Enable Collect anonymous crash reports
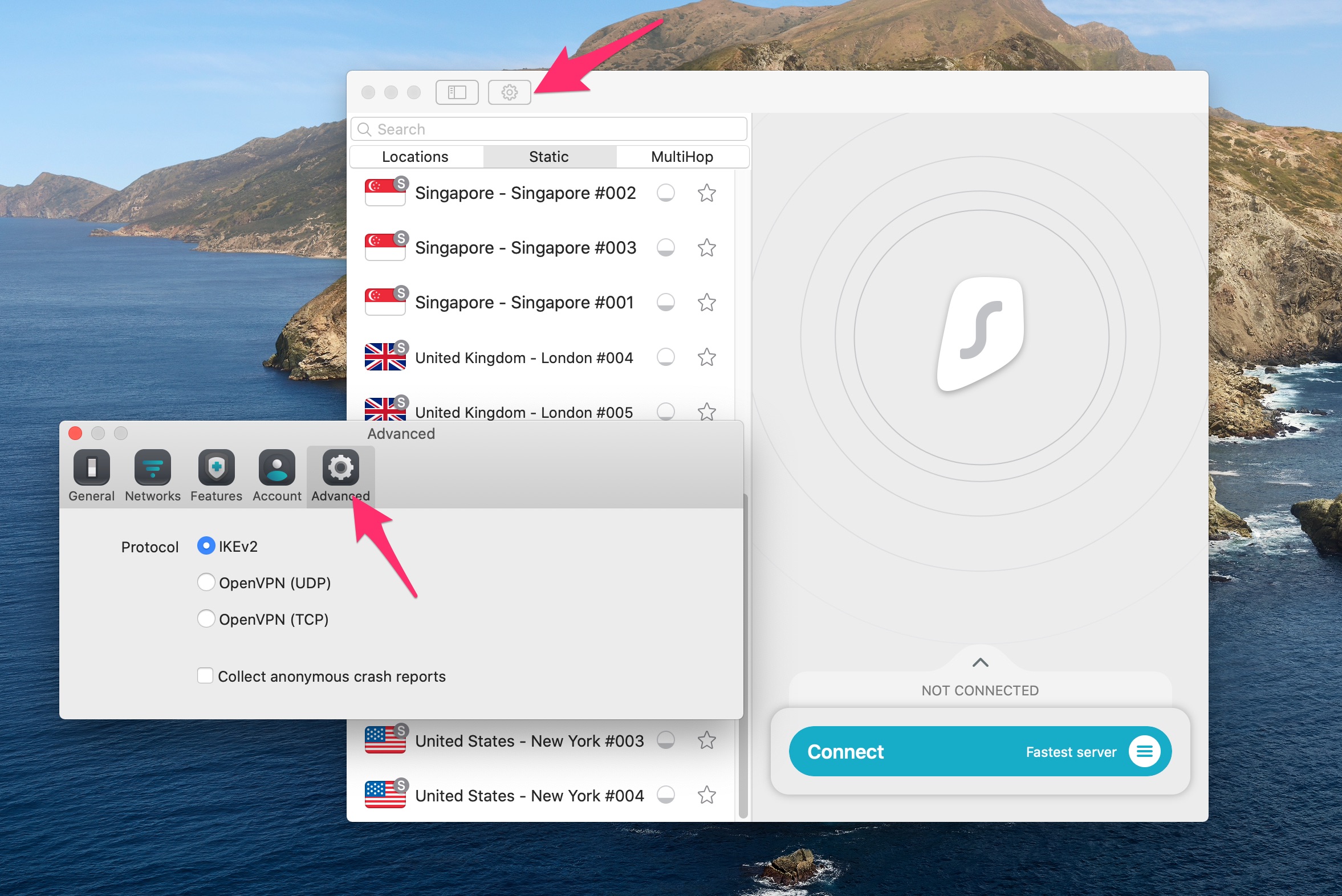 (x=205, y=675)
